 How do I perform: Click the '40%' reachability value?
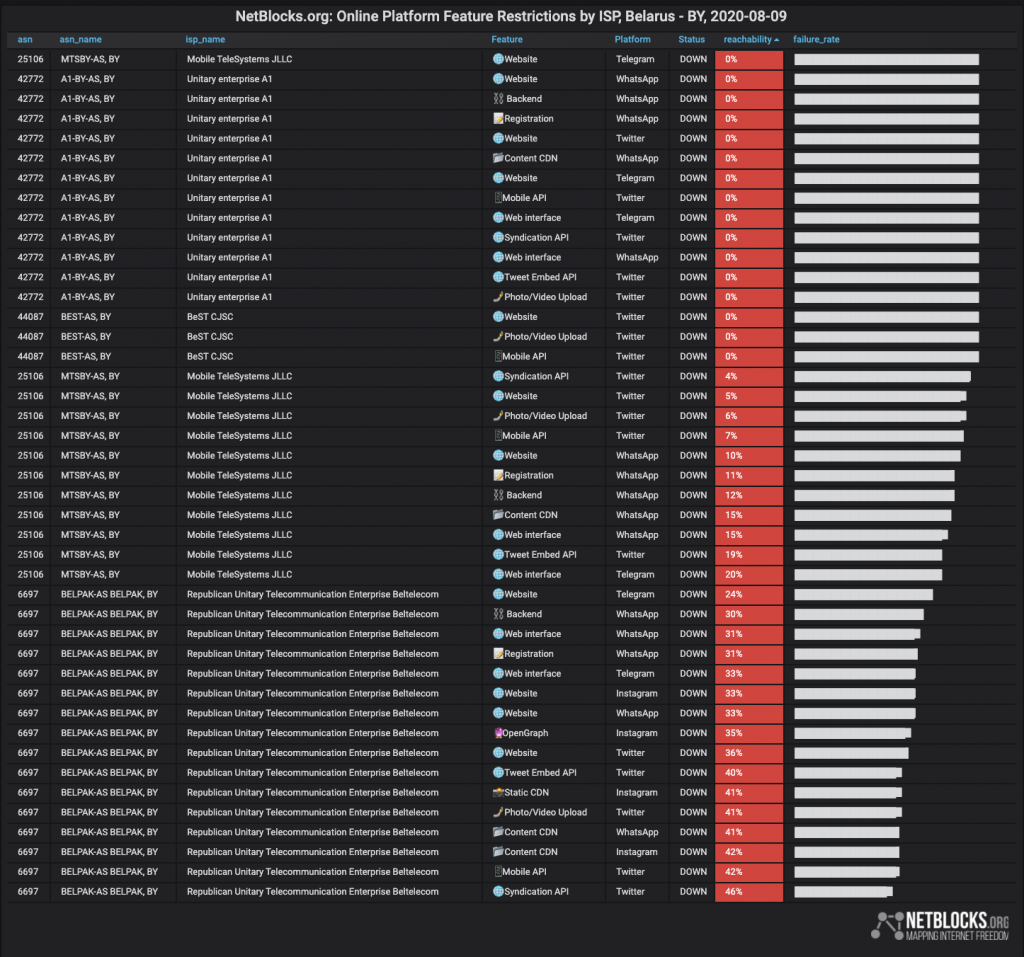coord(733,773)
